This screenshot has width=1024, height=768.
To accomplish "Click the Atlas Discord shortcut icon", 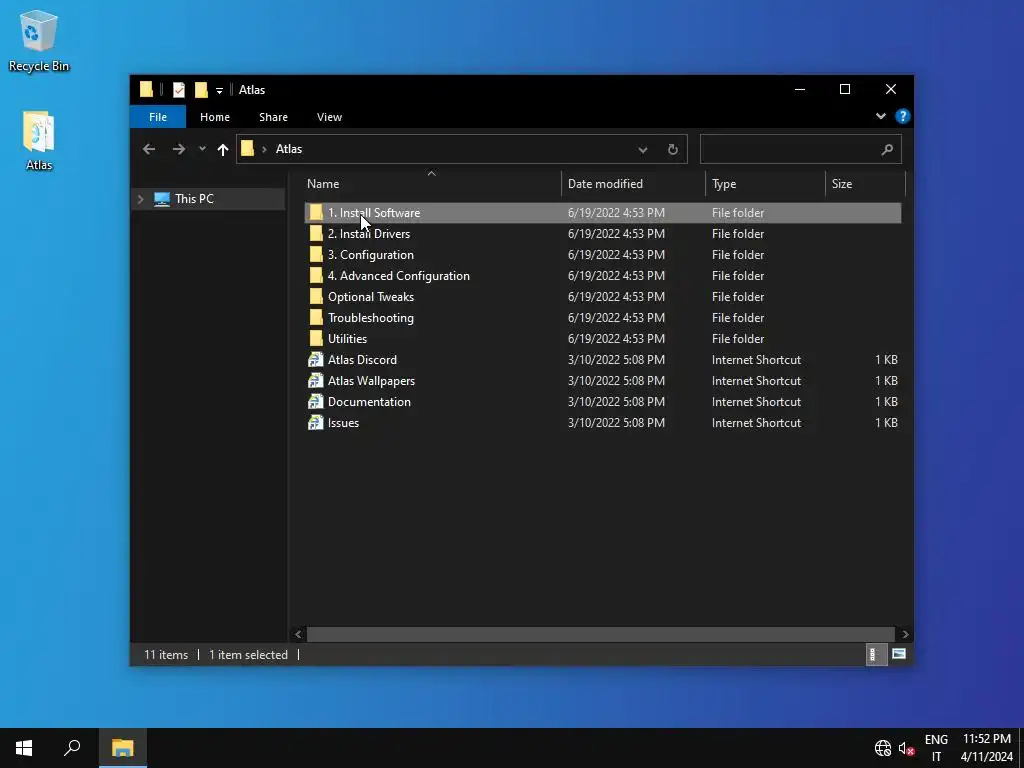I will coord(315,359).
